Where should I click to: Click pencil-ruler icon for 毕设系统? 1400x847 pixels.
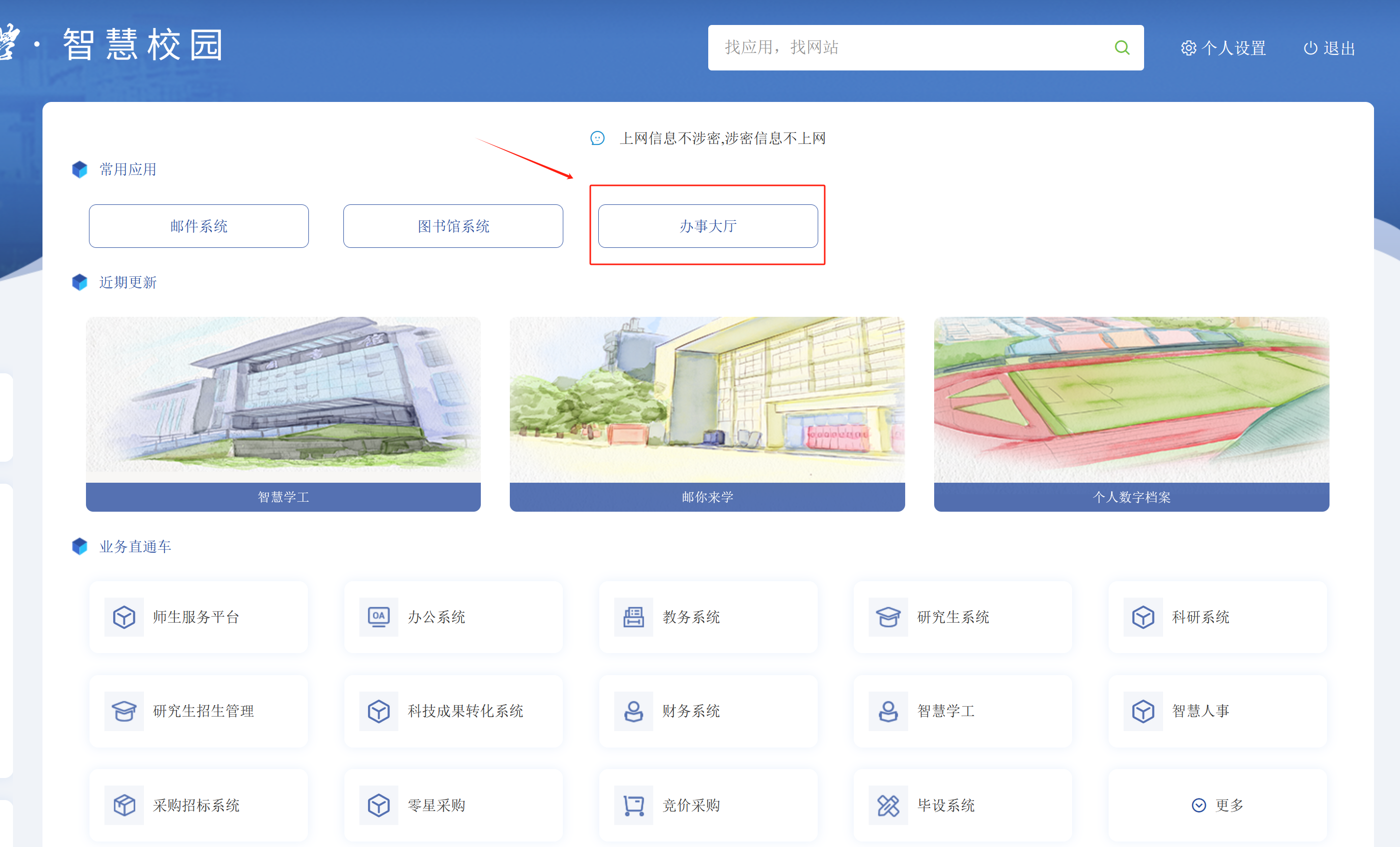click(888, 805)
